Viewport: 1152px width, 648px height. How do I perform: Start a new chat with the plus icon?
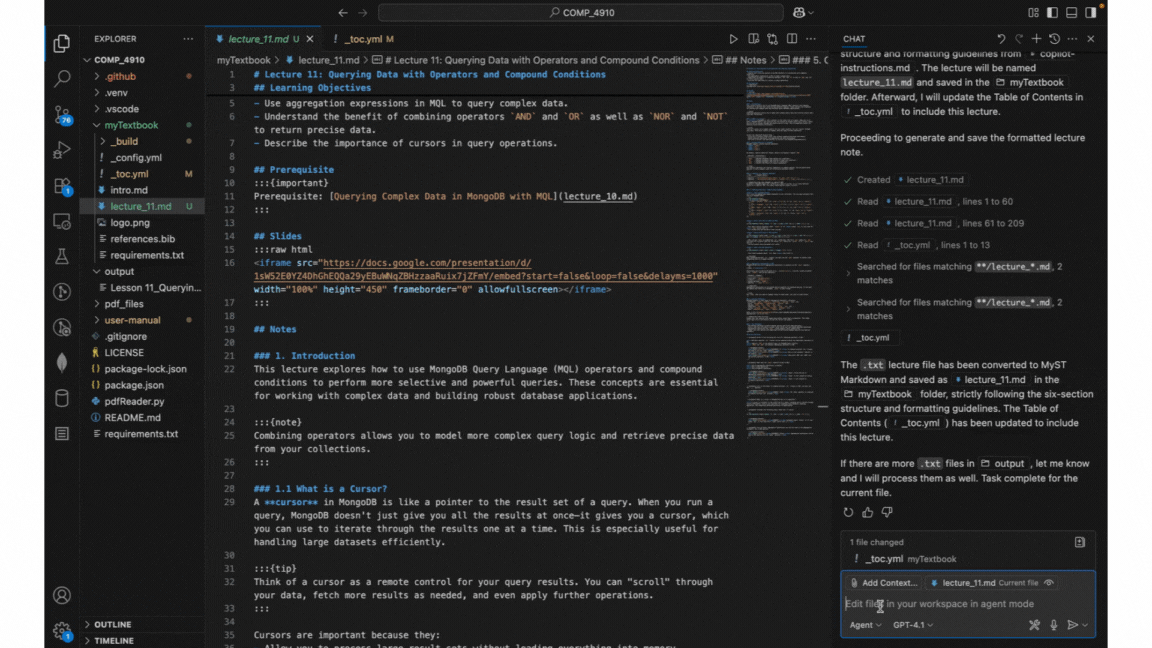pos(1036,38)
